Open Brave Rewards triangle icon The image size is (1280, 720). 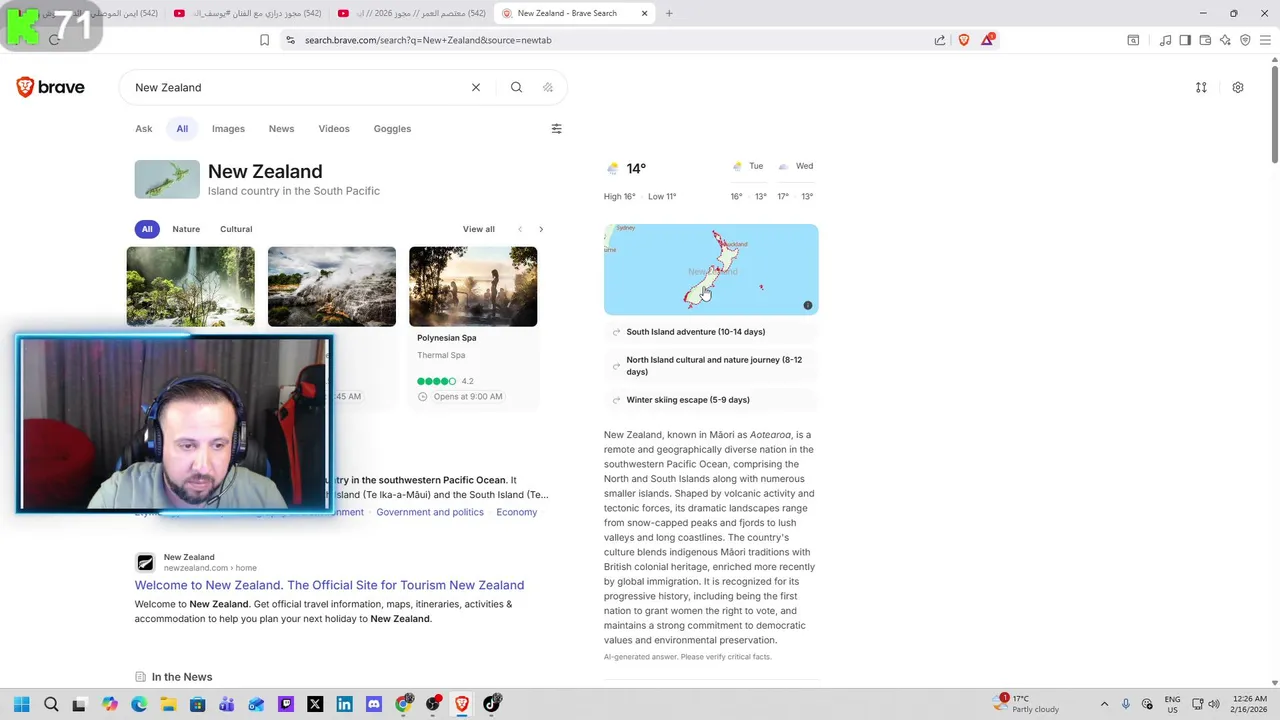[987, 40]
